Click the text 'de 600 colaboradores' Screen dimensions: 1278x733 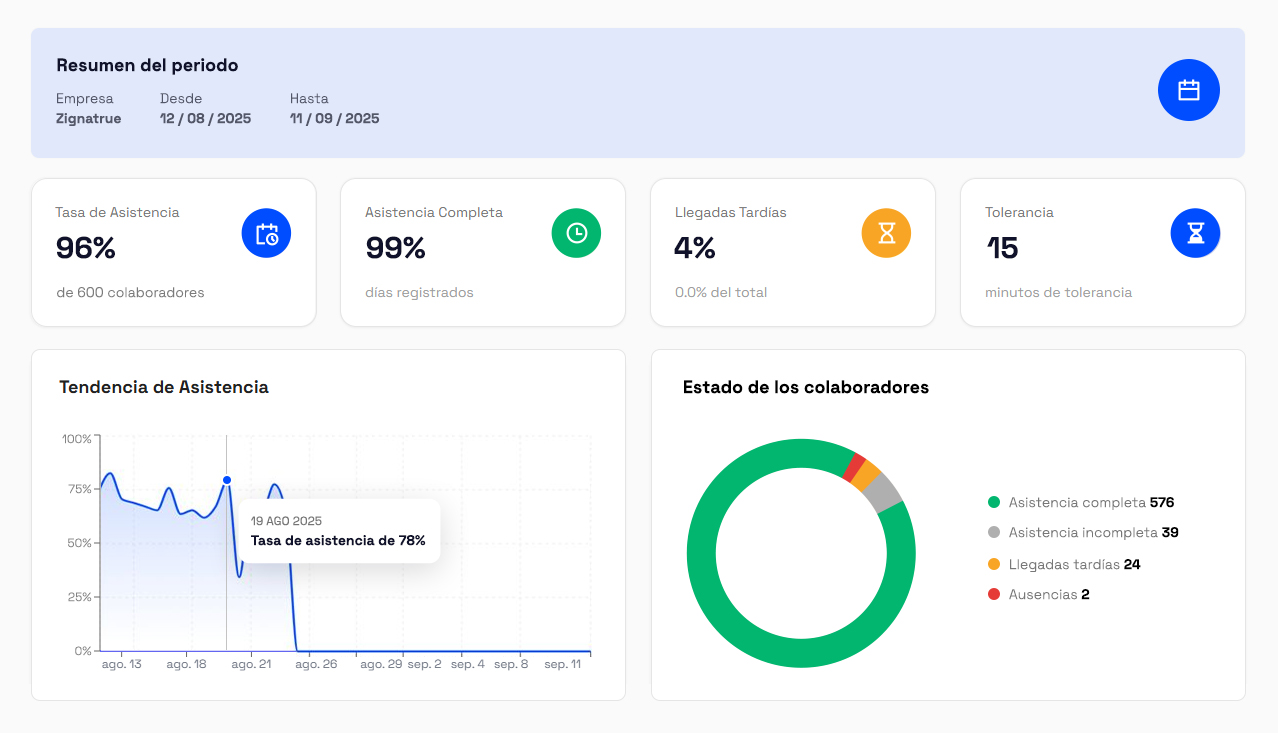pos(130,293)
